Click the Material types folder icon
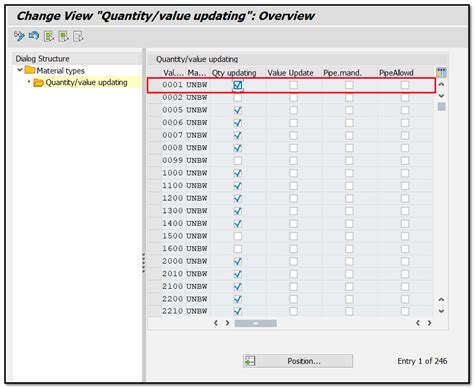 (x=30, y=70)
